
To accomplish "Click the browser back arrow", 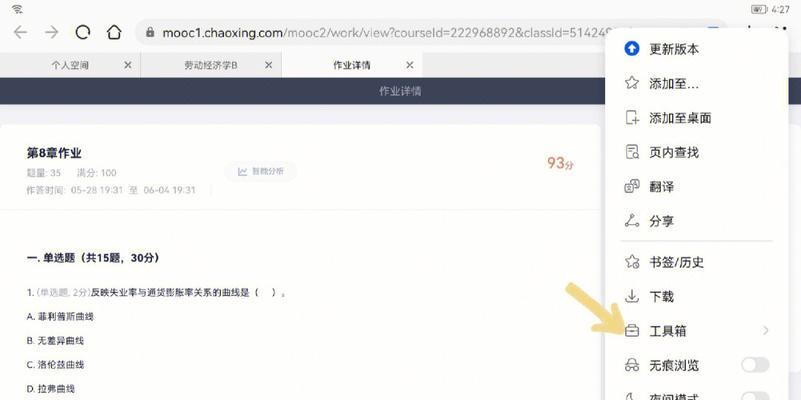I will pyautogui.click(x=20, y=33).
